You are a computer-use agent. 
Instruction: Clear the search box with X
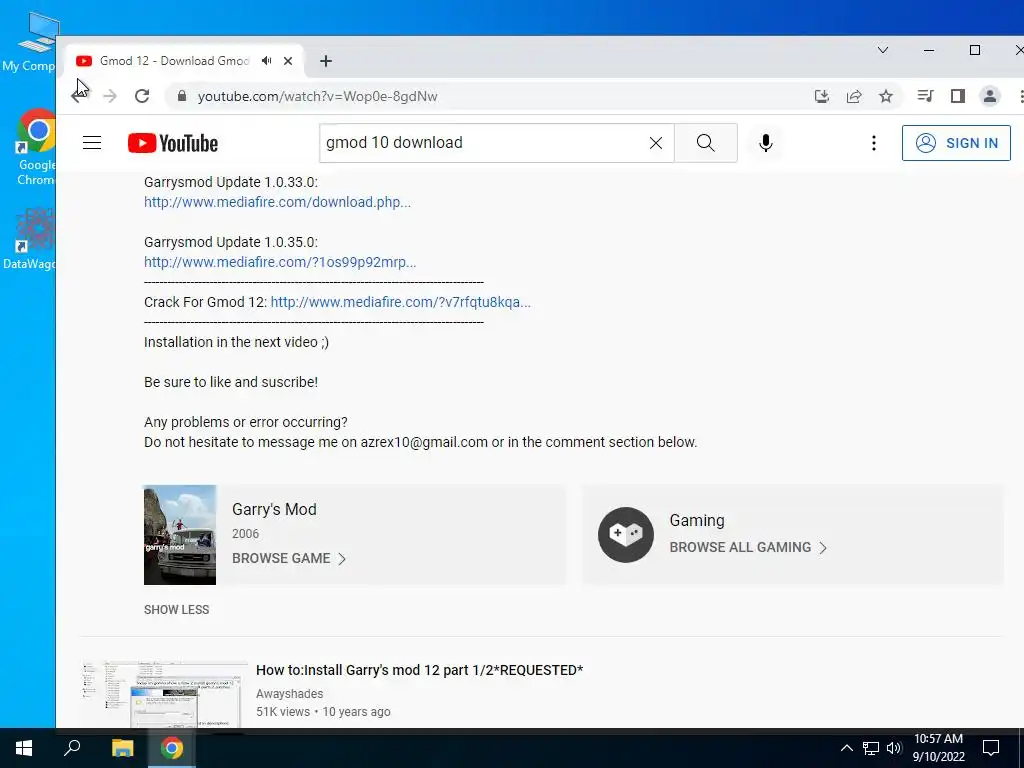pos(656,143)
